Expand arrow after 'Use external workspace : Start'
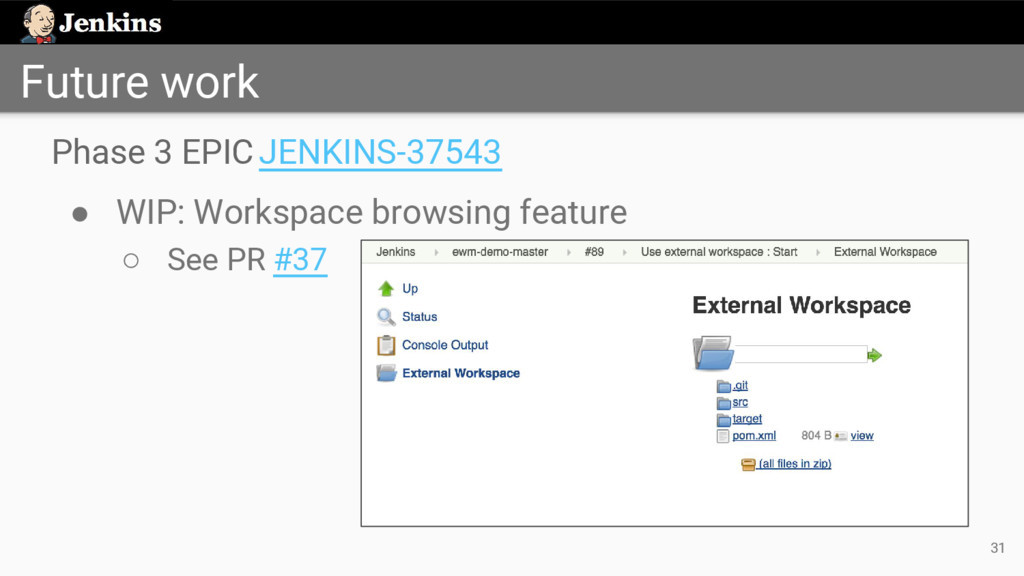The image size is (1024, 576). (x=818, y=252)
